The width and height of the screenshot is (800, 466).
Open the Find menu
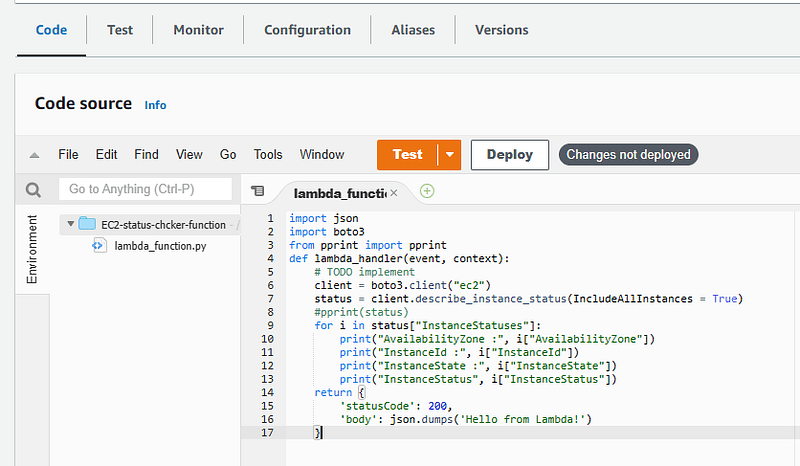pyautogui.click(x=146, y=155)
